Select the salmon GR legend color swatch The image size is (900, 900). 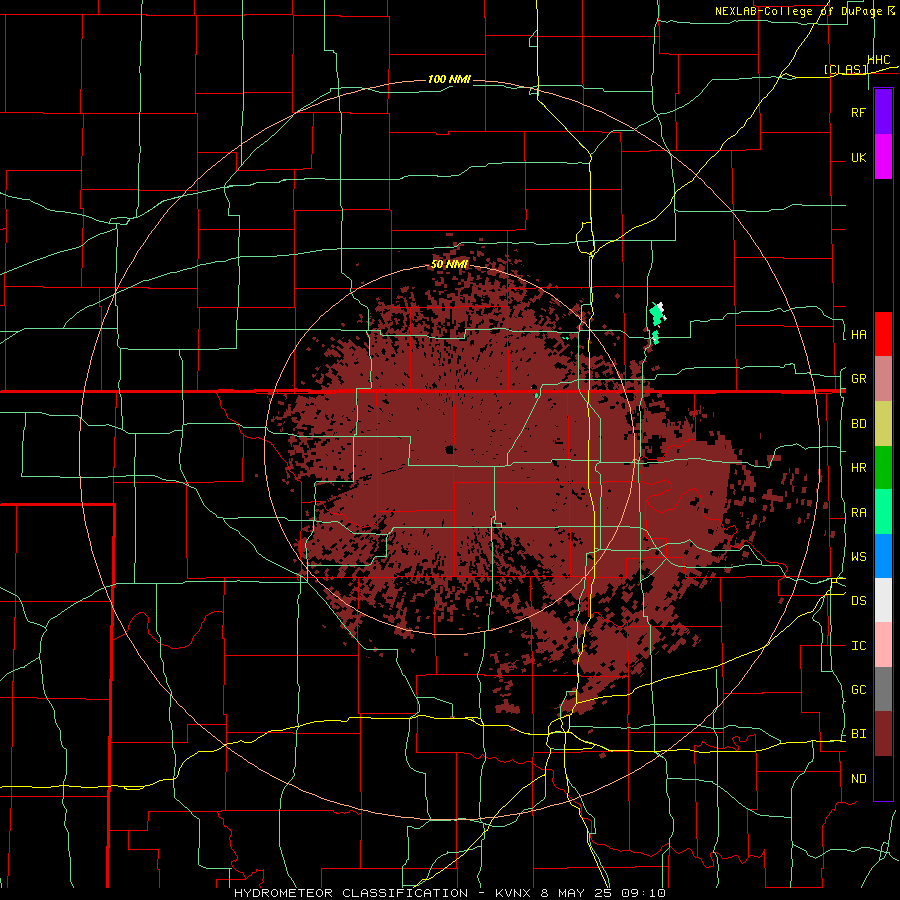tap(883, 378)
